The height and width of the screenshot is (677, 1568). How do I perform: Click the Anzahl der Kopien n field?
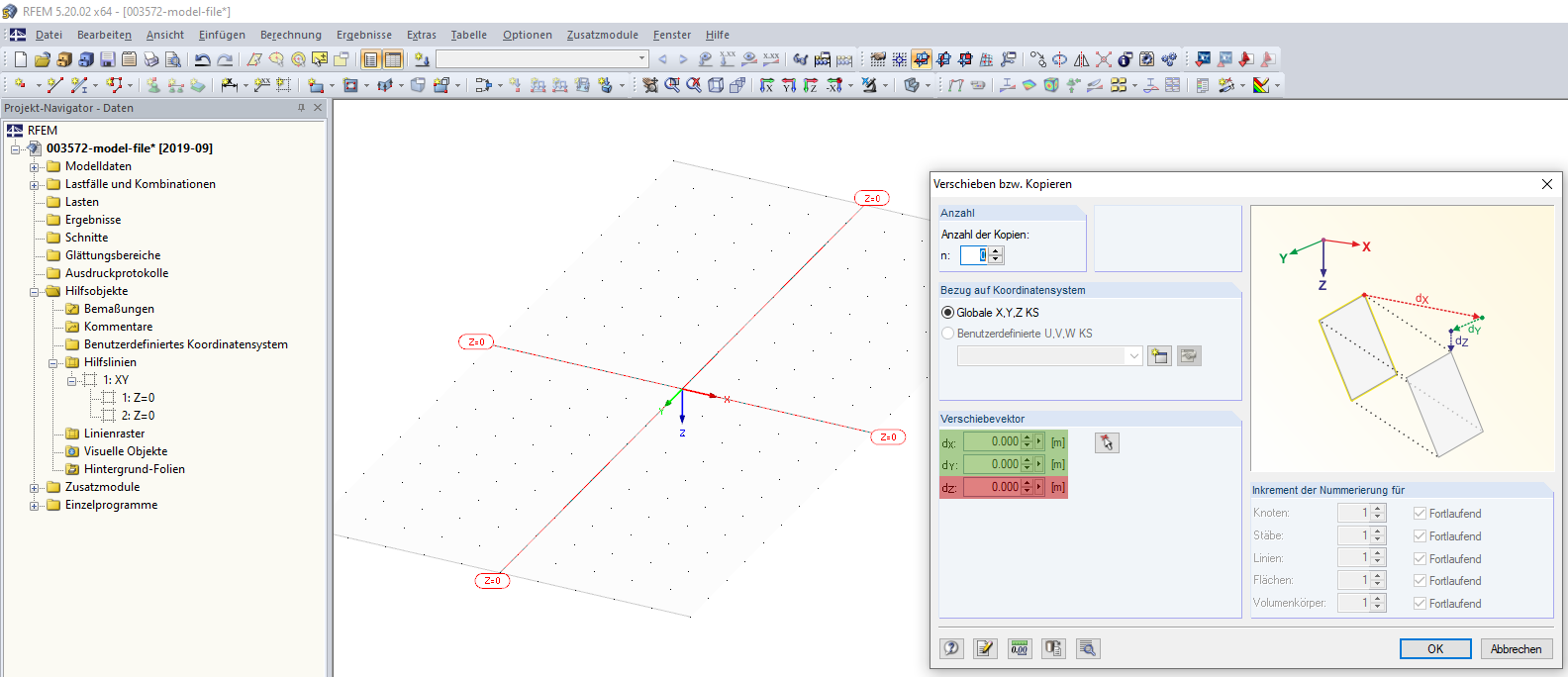coord(974,255)
